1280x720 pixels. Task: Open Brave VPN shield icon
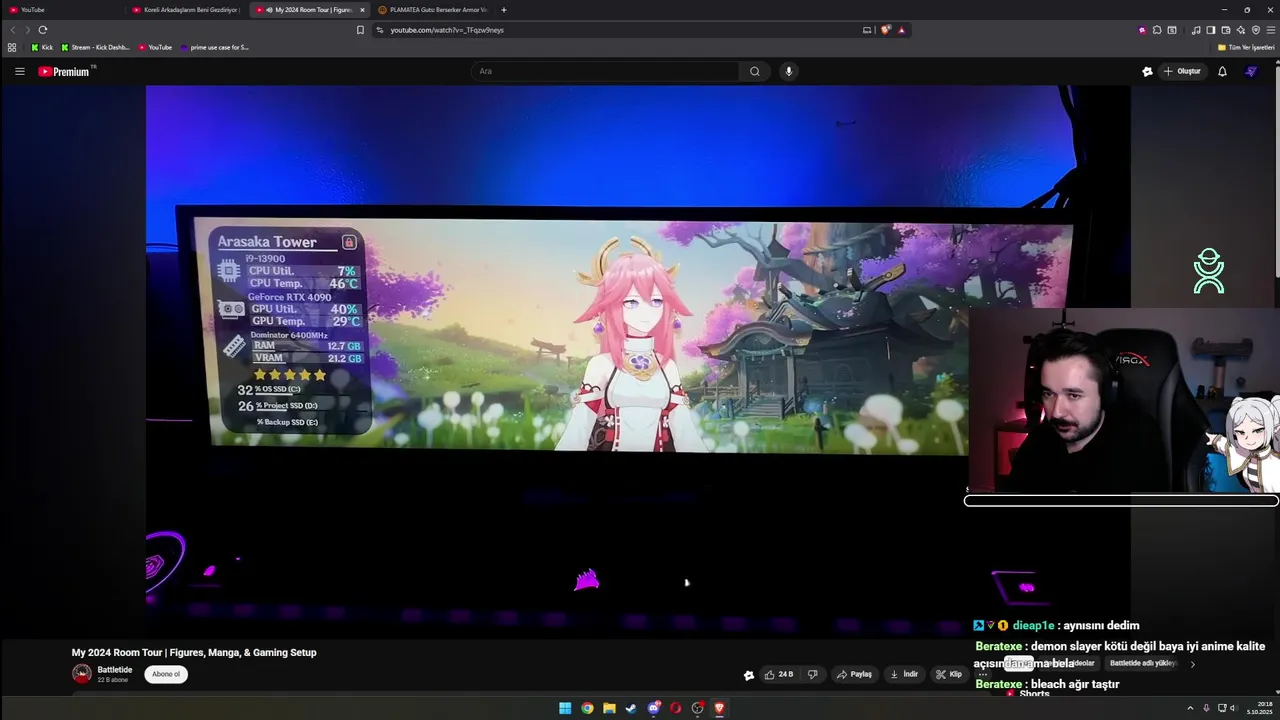pyautogui.click(x=1256, y=30)
